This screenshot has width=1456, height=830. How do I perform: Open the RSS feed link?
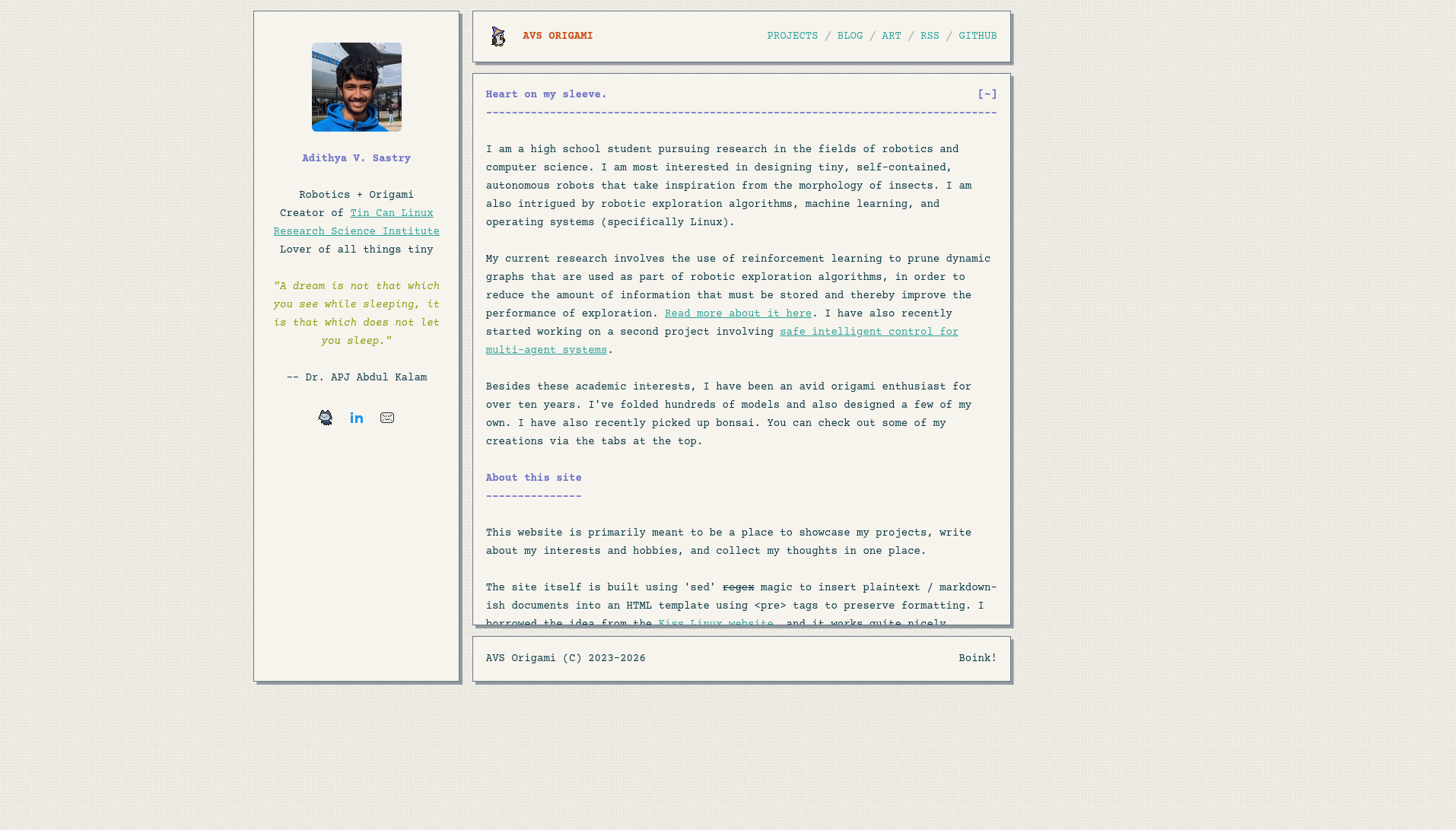(x=930, y=37)
